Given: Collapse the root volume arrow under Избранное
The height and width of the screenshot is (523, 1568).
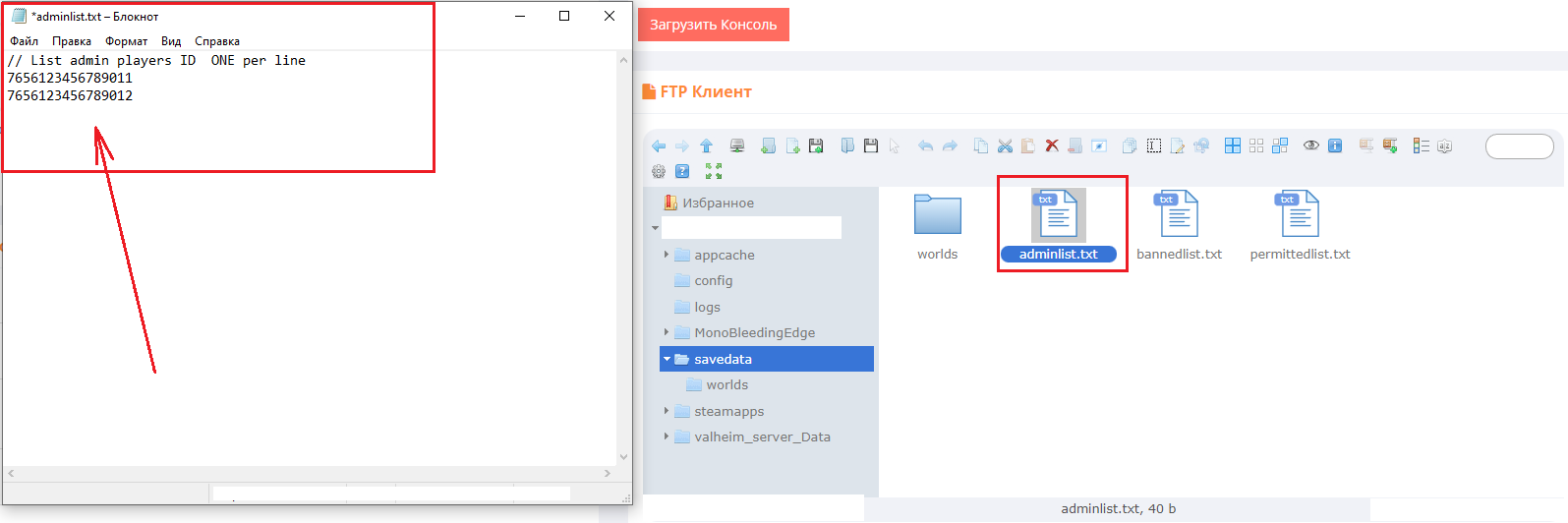Looking at the screenshot, I should [x=656, y=228].
